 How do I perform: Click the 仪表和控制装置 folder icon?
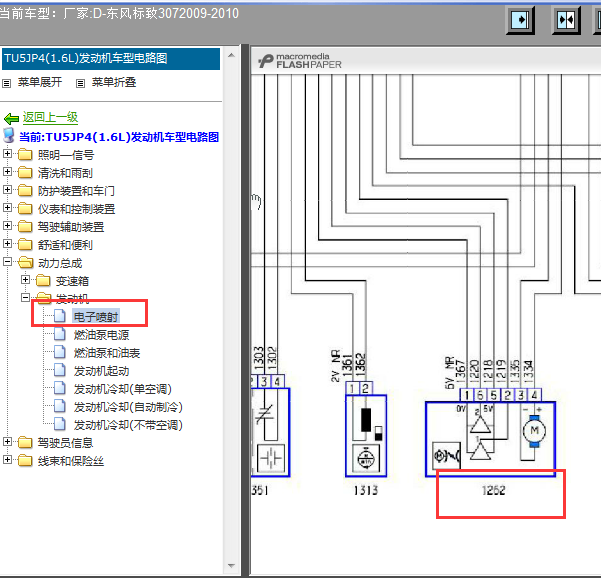(25, 209)
